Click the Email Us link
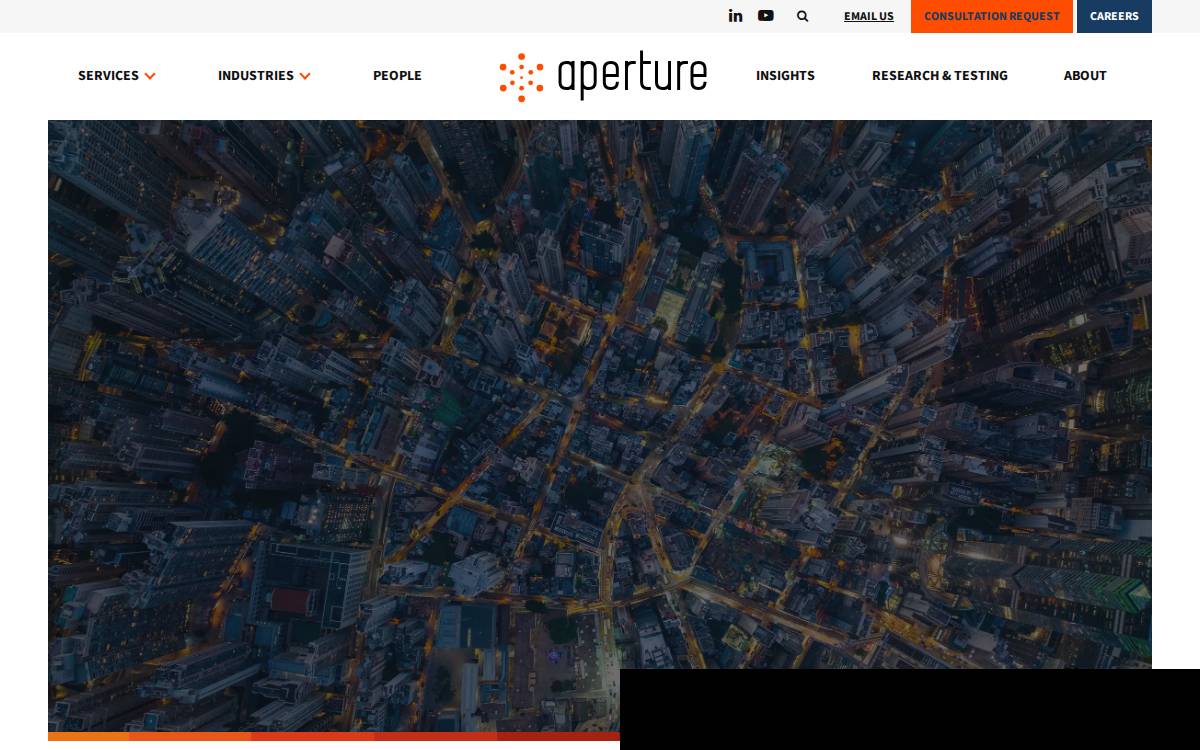The image size is (1200, 750). coord(869,16)
